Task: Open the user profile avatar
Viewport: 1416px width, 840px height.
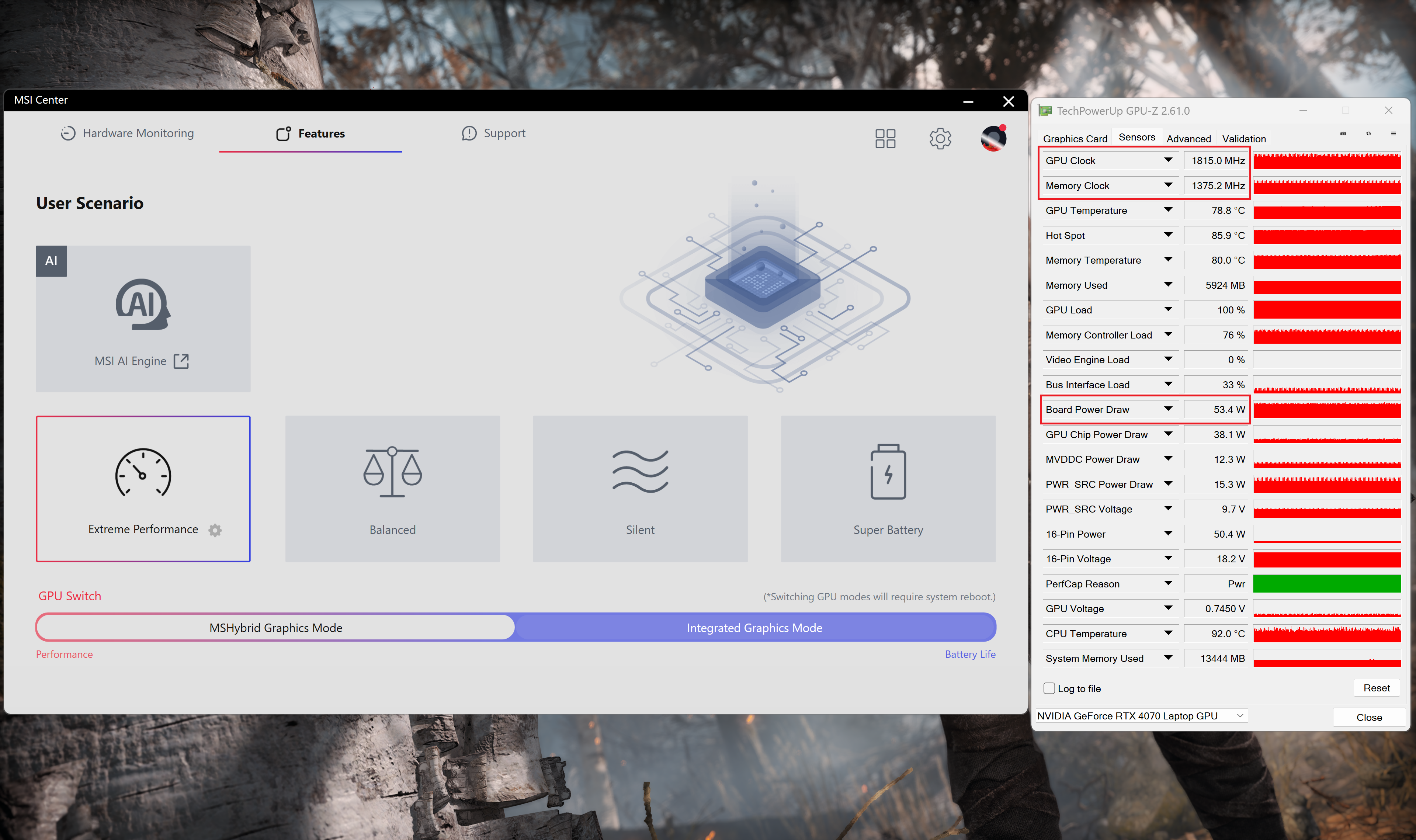Action: coord(993,138)
